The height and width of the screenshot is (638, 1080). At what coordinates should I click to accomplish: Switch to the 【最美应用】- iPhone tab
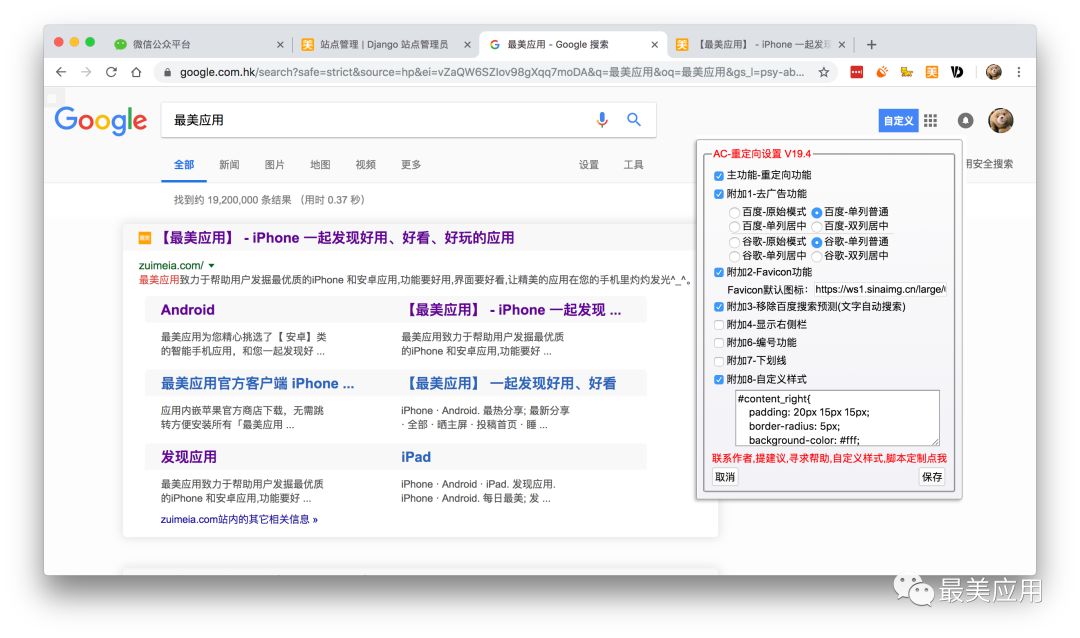coord(760,45)
